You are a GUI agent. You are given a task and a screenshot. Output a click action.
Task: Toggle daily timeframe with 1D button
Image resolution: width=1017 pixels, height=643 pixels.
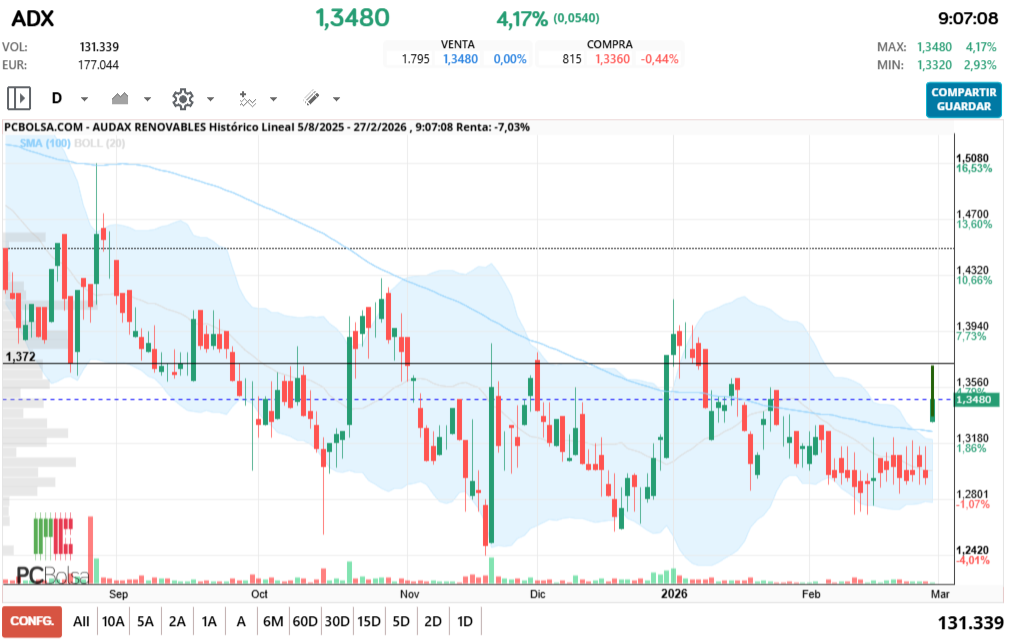[x=464, y=621]
